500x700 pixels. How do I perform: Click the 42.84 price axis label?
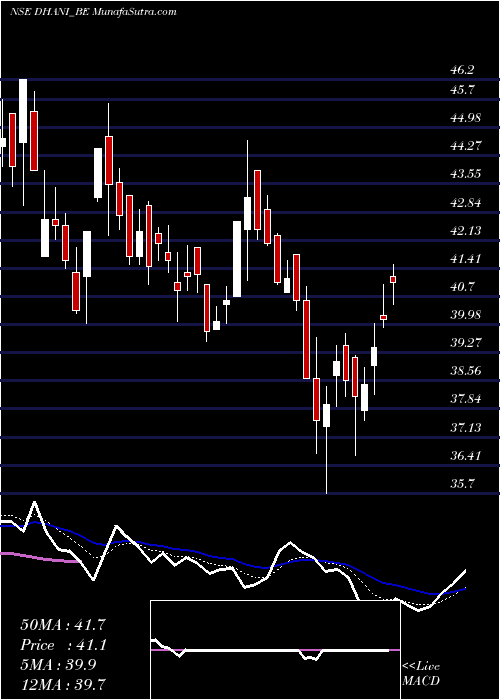465,202
